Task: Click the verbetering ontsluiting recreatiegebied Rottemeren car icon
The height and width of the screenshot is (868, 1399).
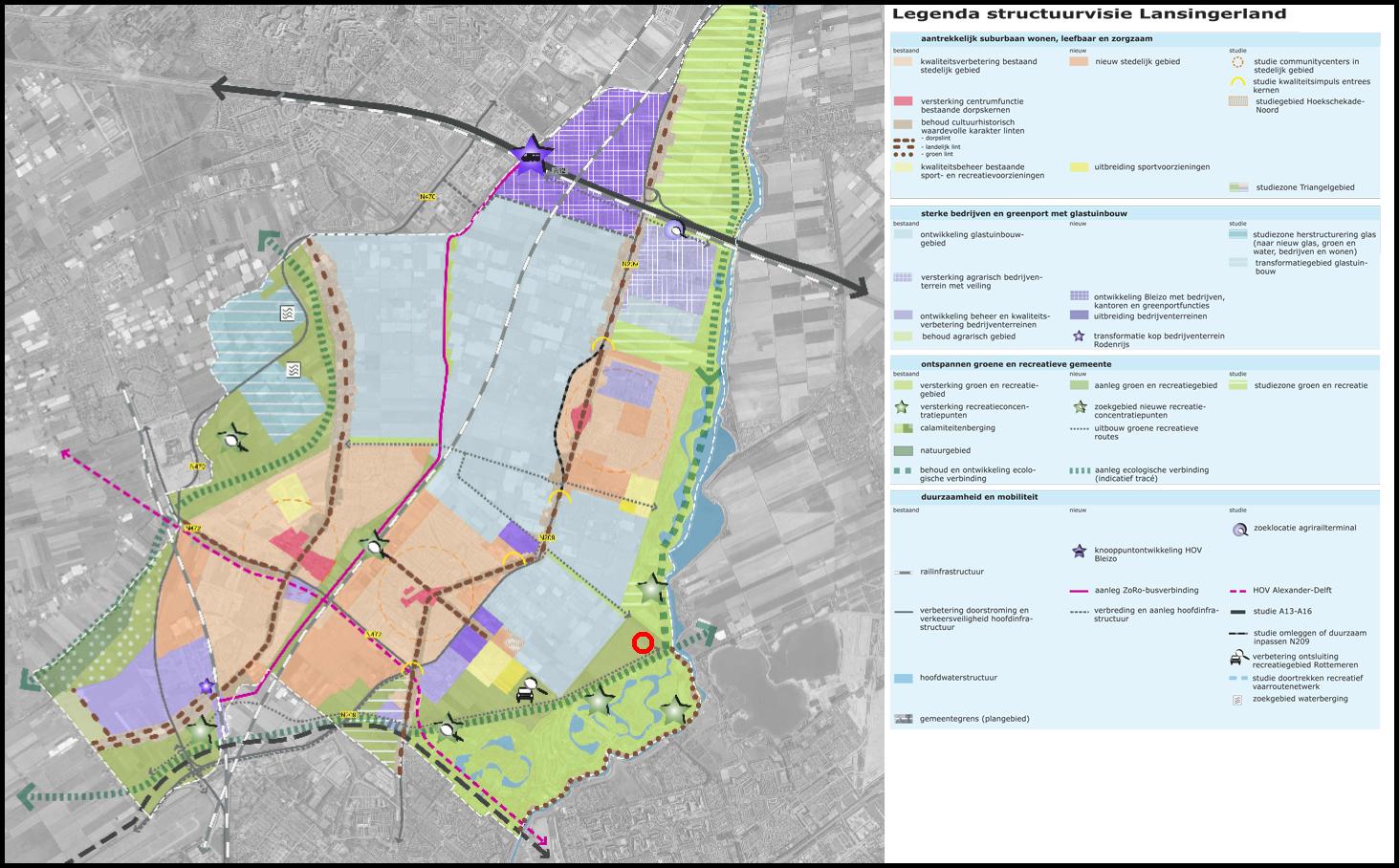Action: 1237,658
